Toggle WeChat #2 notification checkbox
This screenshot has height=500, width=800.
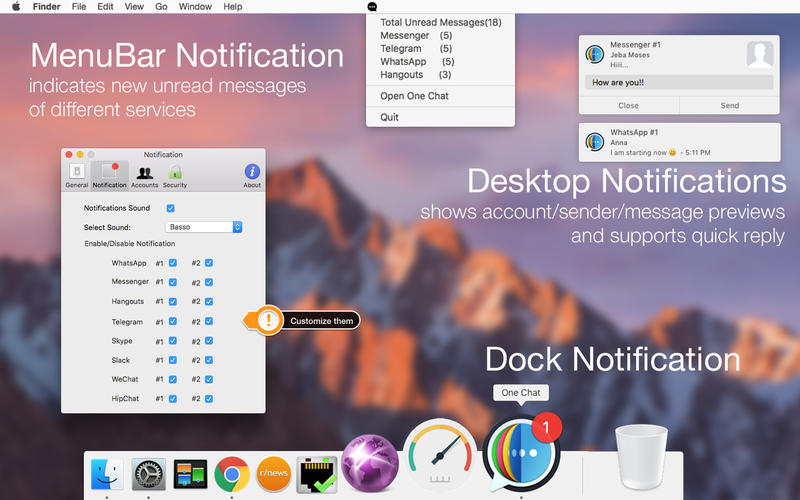209,379
